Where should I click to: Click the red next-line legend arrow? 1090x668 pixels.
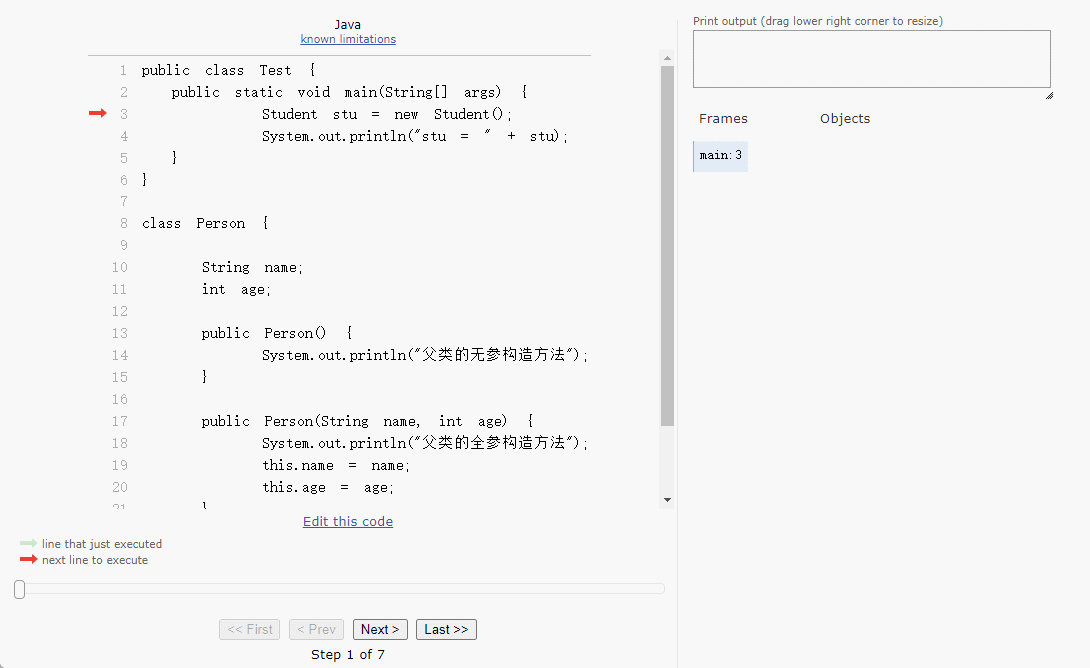coord(28,560)
